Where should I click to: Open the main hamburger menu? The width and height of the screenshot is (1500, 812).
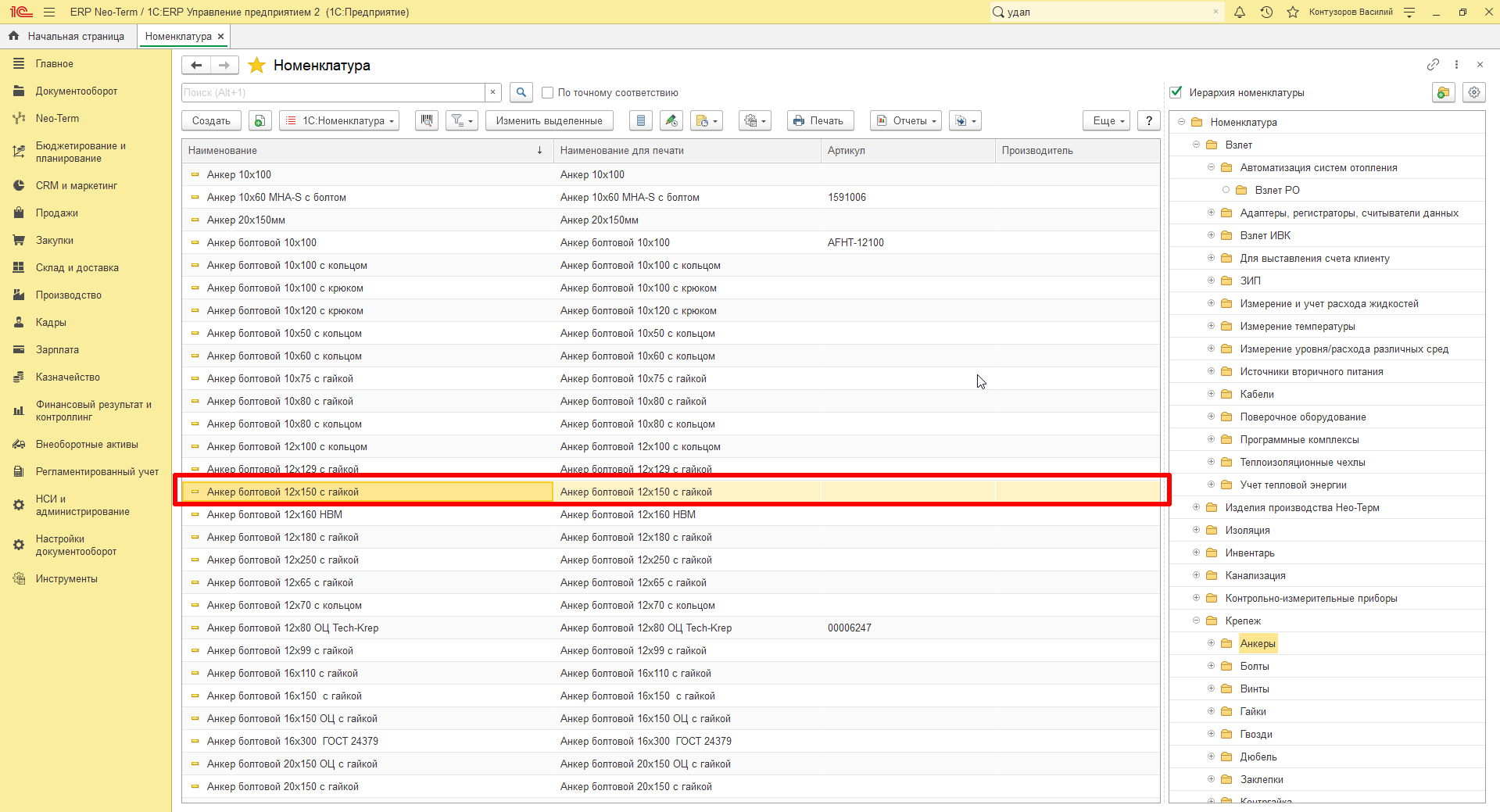click(x=49, y=12)
